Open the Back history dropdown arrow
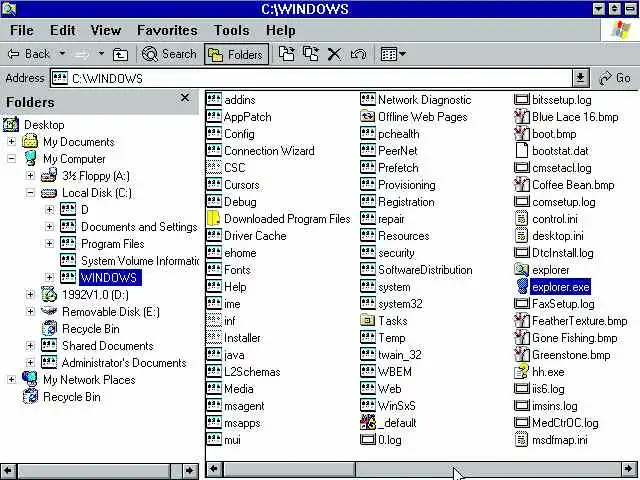Screen dimensions: 640x480 [62, 53]
